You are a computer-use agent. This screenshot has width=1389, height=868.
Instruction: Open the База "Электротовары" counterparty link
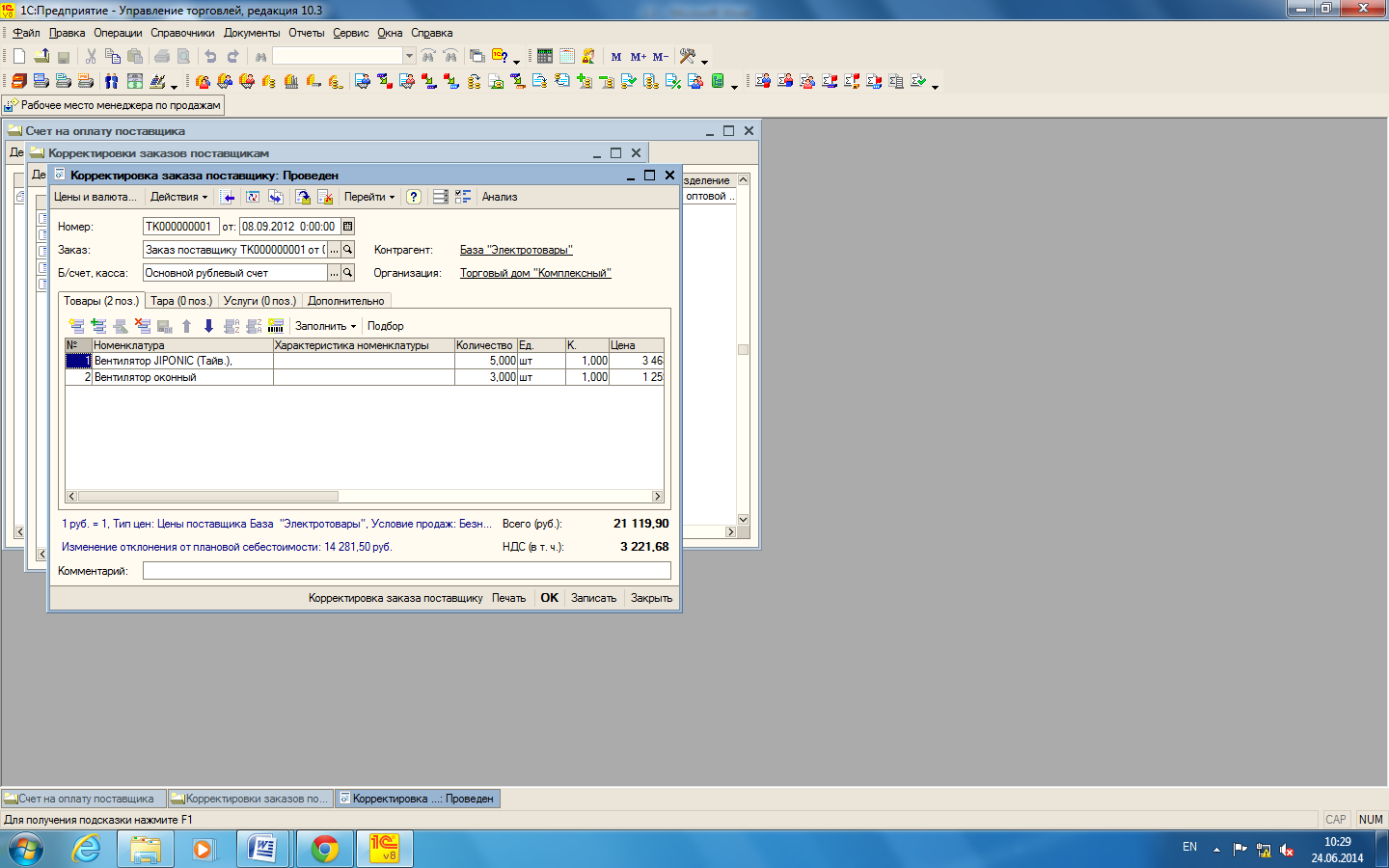point(516,250)
